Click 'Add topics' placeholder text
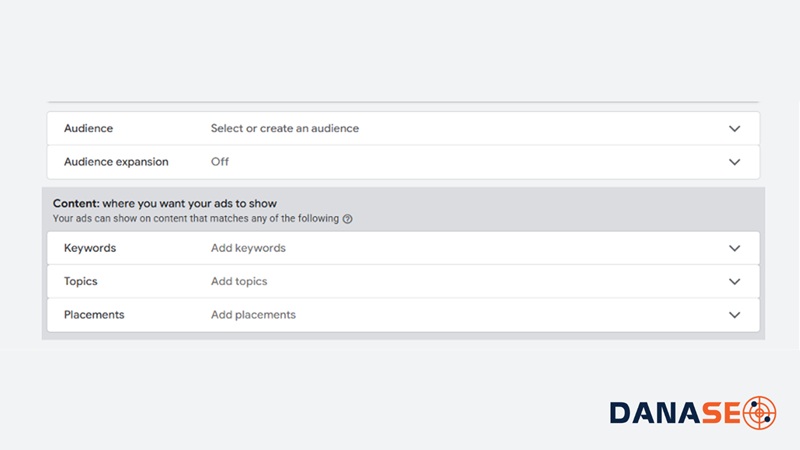Image resolution: width=800 pixels, height=450 pixels. point(239,281)
